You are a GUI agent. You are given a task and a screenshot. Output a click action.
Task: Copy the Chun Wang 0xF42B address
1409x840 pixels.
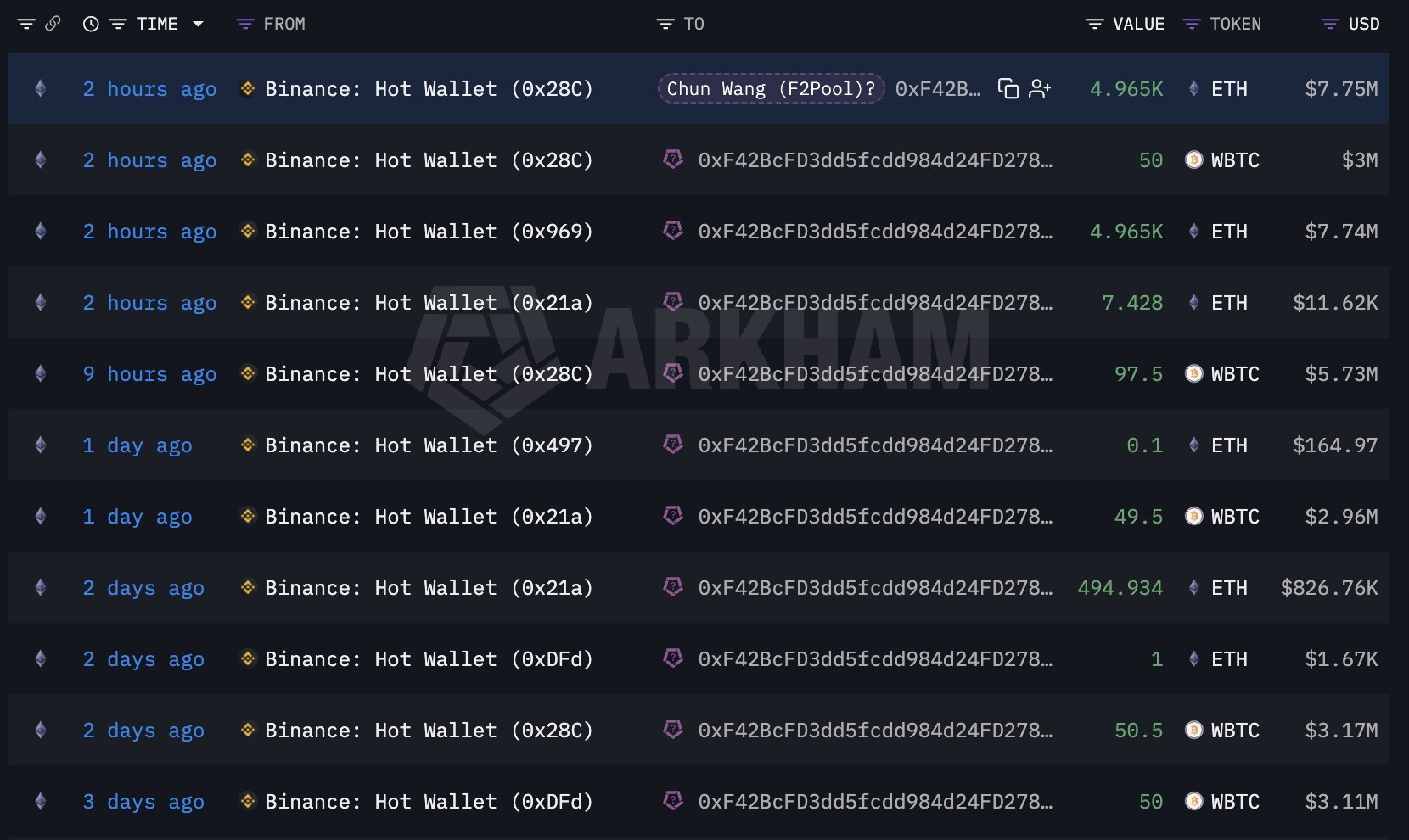pos(1008,88)
